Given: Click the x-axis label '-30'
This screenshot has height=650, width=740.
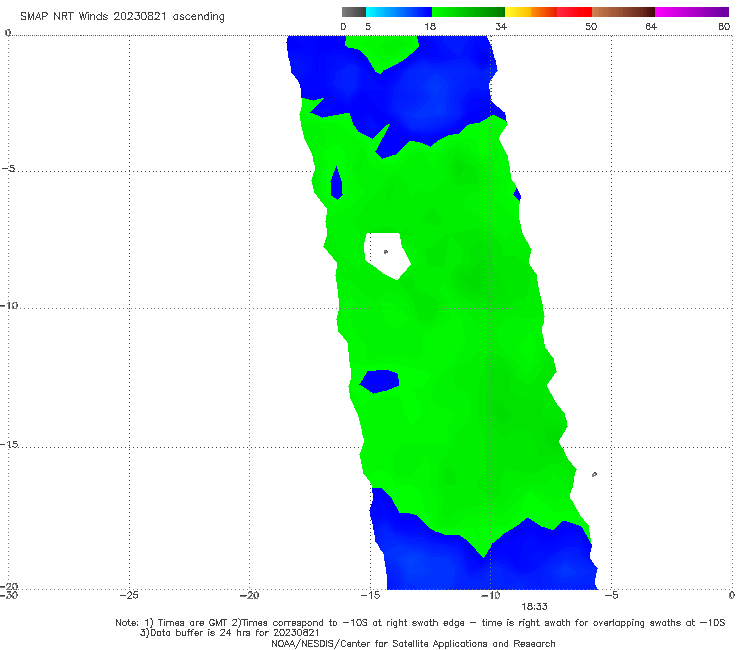Looking at the screenshot, I should (x=8, y=596).
